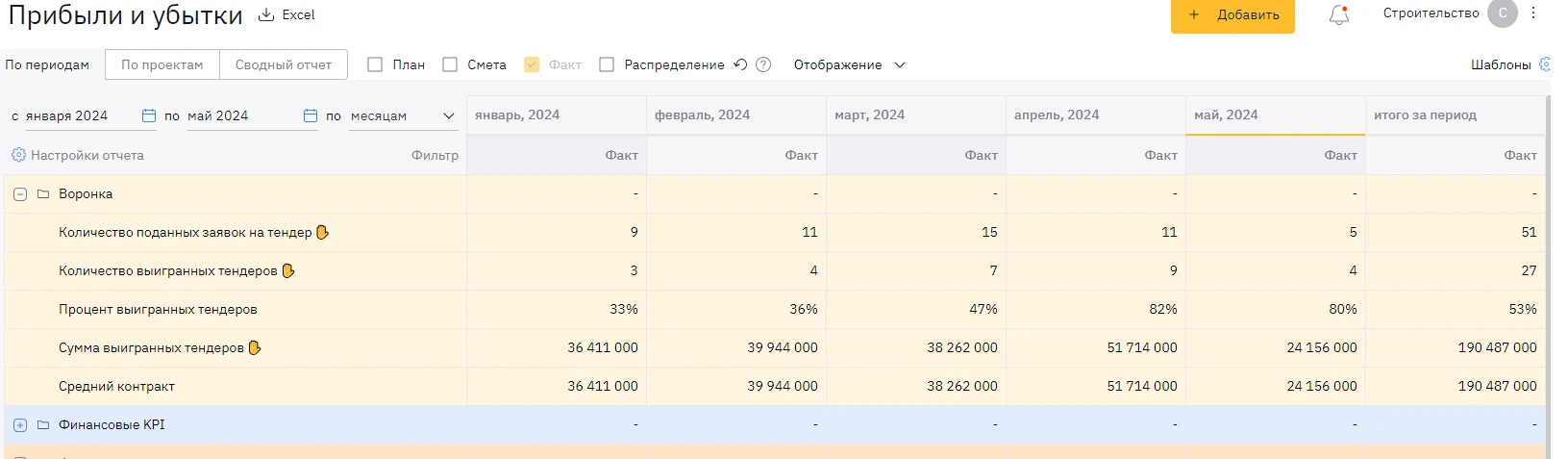Click report settings gear icon
This screenshot has height=459, width=1568.
(x=18, y=155)
